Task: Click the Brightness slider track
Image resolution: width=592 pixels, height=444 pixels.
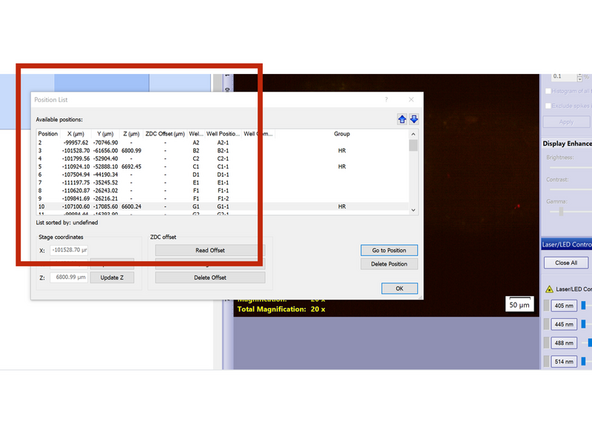Action: [x=570, y=167]
